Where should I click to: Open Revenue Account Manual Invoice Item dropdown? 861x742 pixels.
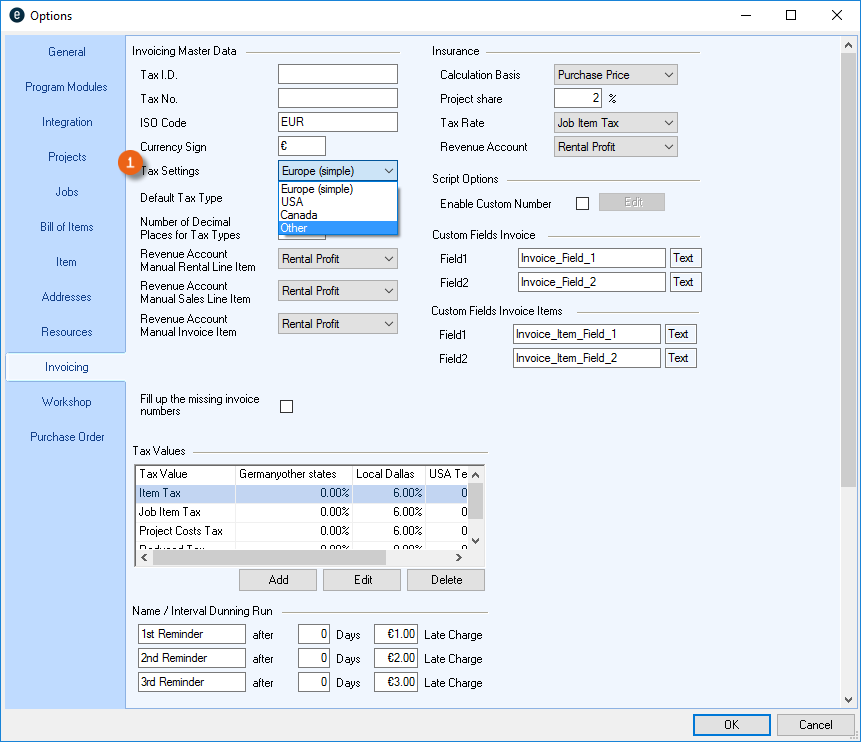[337, 324]
